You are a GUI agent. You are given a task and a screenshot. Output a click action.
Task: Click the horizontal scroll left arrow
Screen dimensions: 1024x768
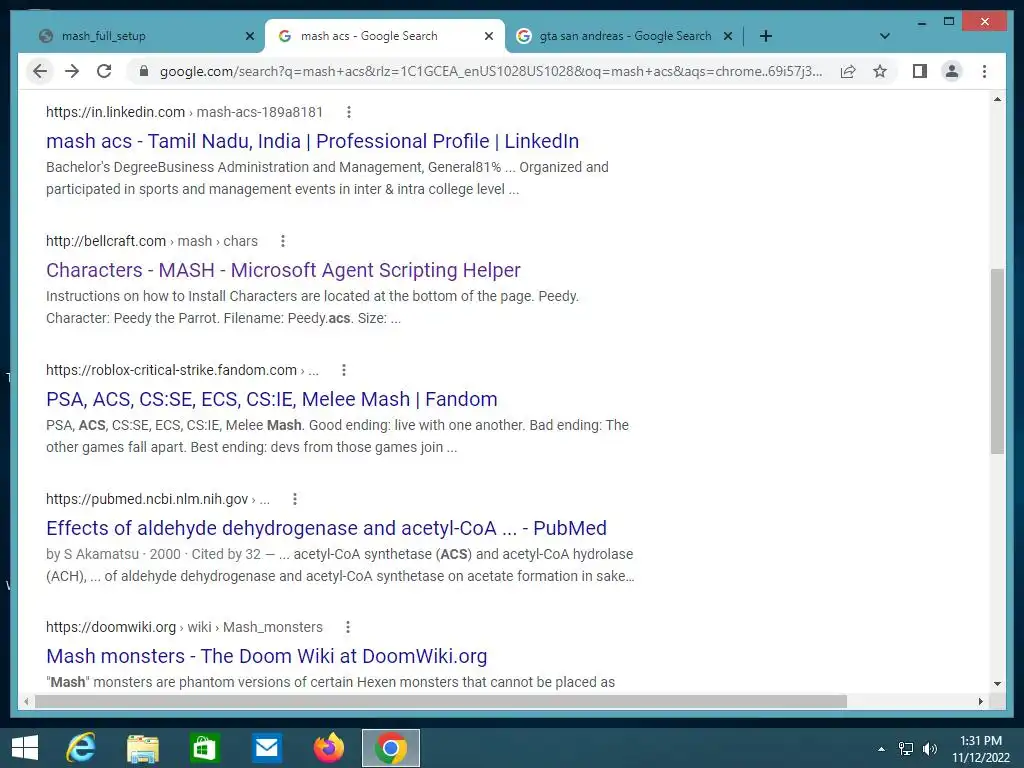(26, 701)
